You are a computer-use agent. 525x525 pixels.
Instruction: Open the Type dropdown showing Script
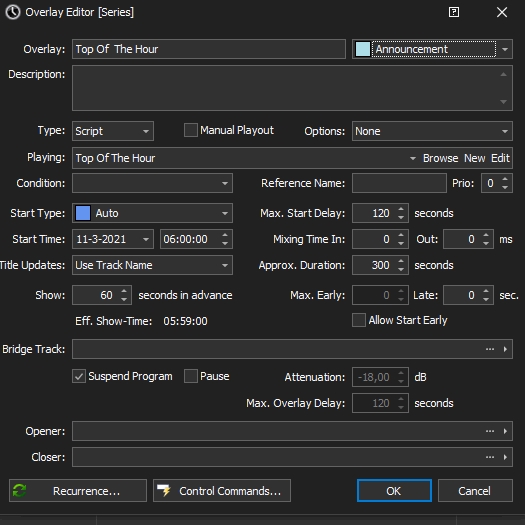tap(113, 131)
